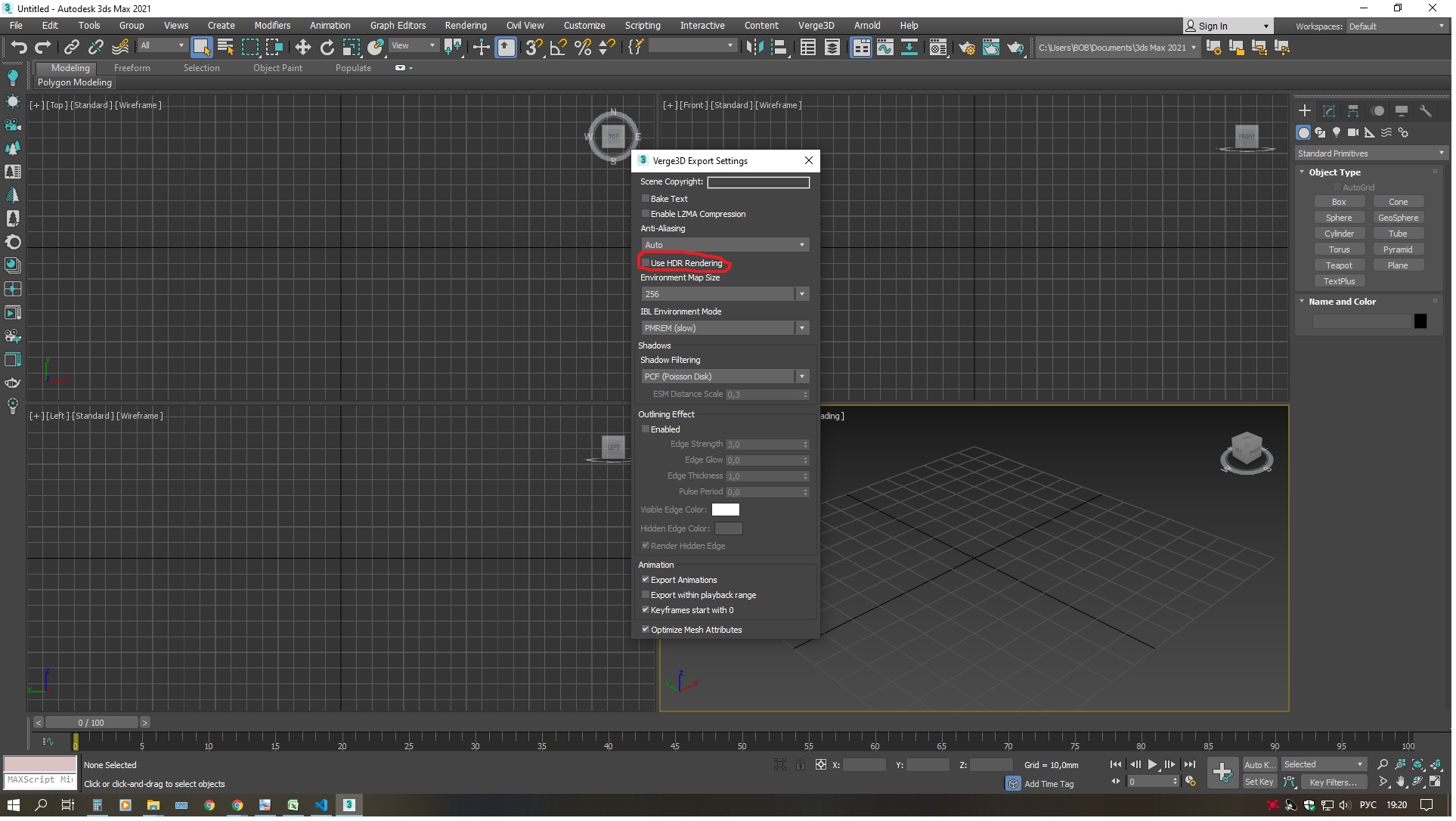1456x821 pixels.
Task: Click the Mirror tool icon
Action: click(x=754, y=48)
